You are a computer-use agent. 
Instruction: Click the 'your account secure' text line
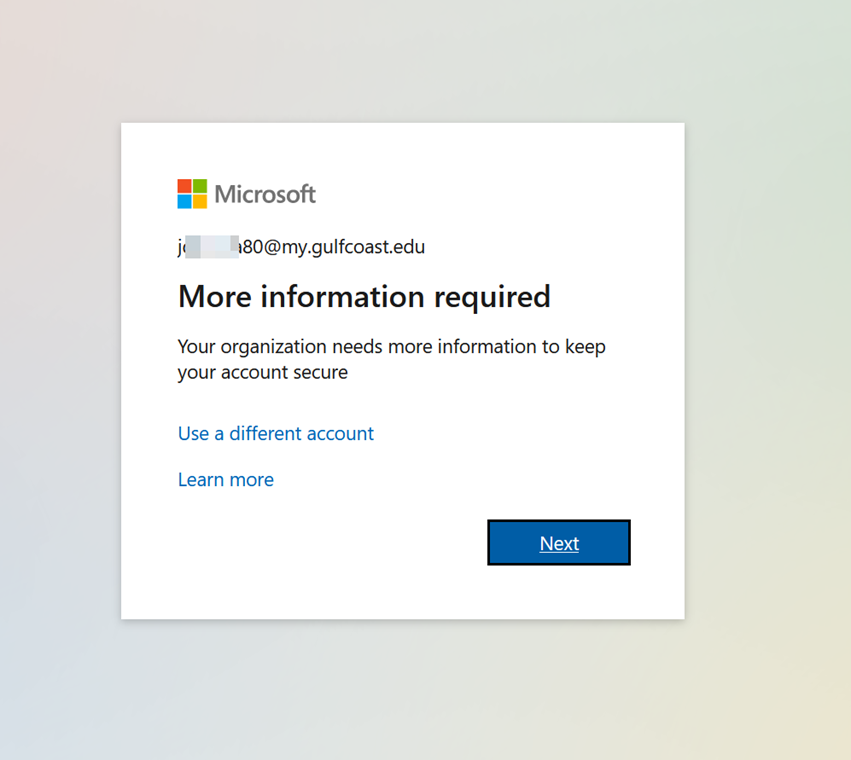(x=262, y=373)
